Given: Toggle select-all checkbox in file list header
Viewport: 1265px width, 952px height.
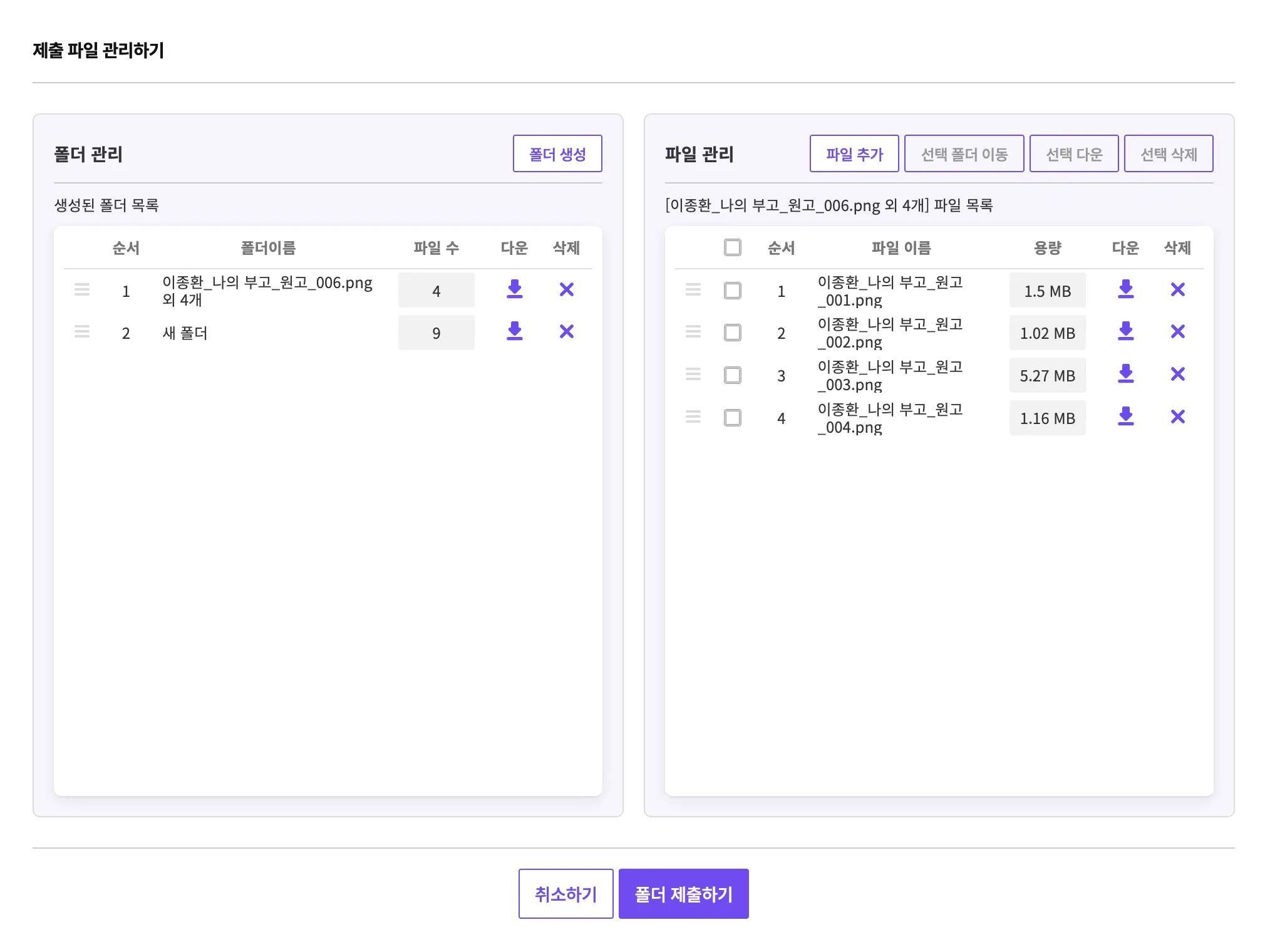Looking at the screenshot, I should point(732,247).
